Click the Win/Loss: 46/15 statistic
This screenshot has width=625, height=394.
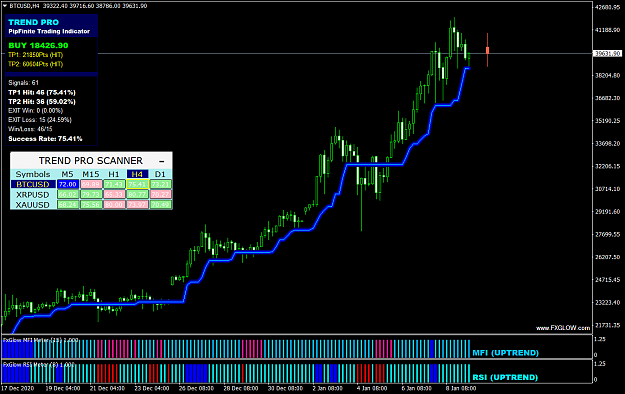[x=30, y=129]
